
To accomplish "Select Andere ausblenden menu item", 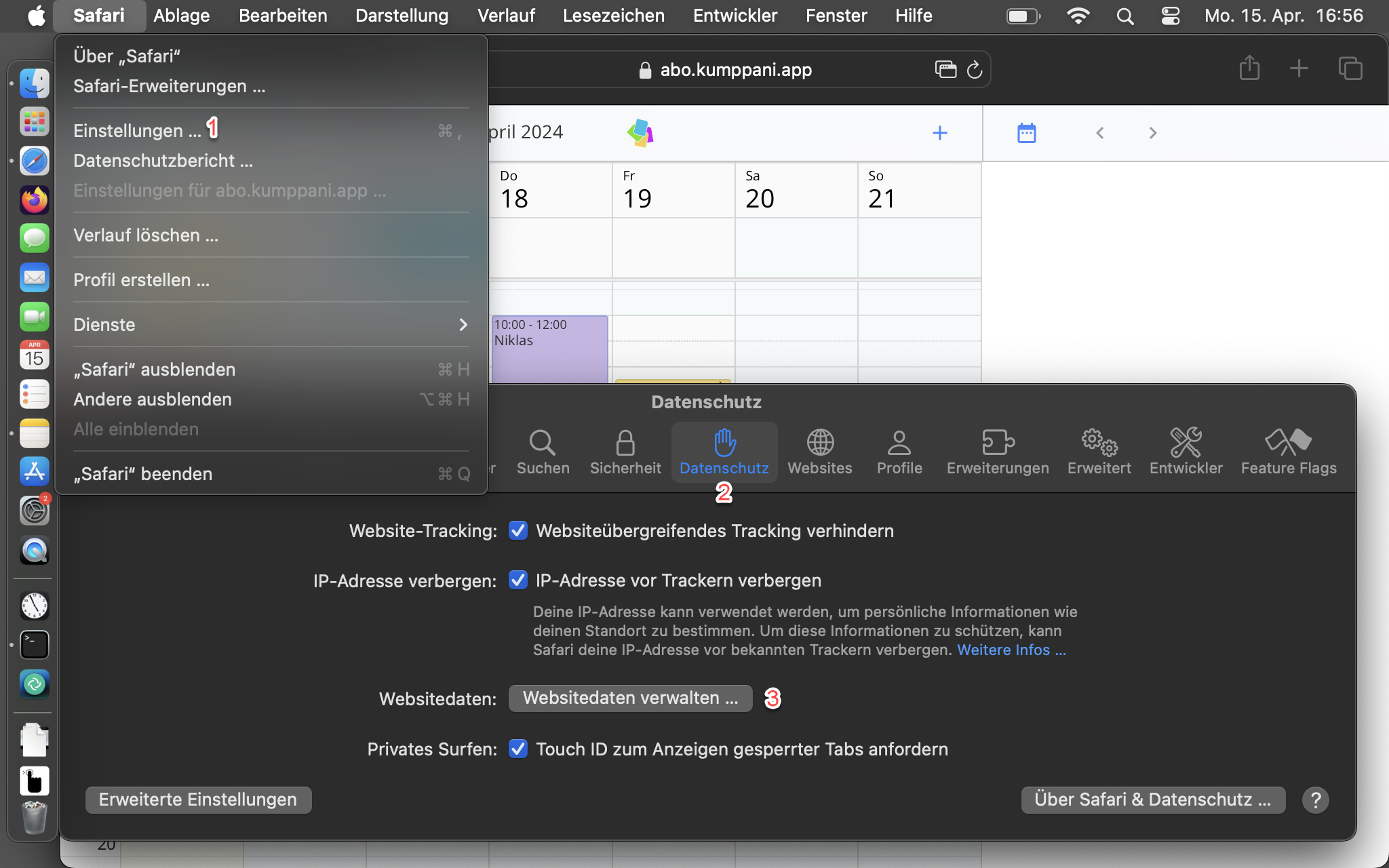I will click(271, 399).
